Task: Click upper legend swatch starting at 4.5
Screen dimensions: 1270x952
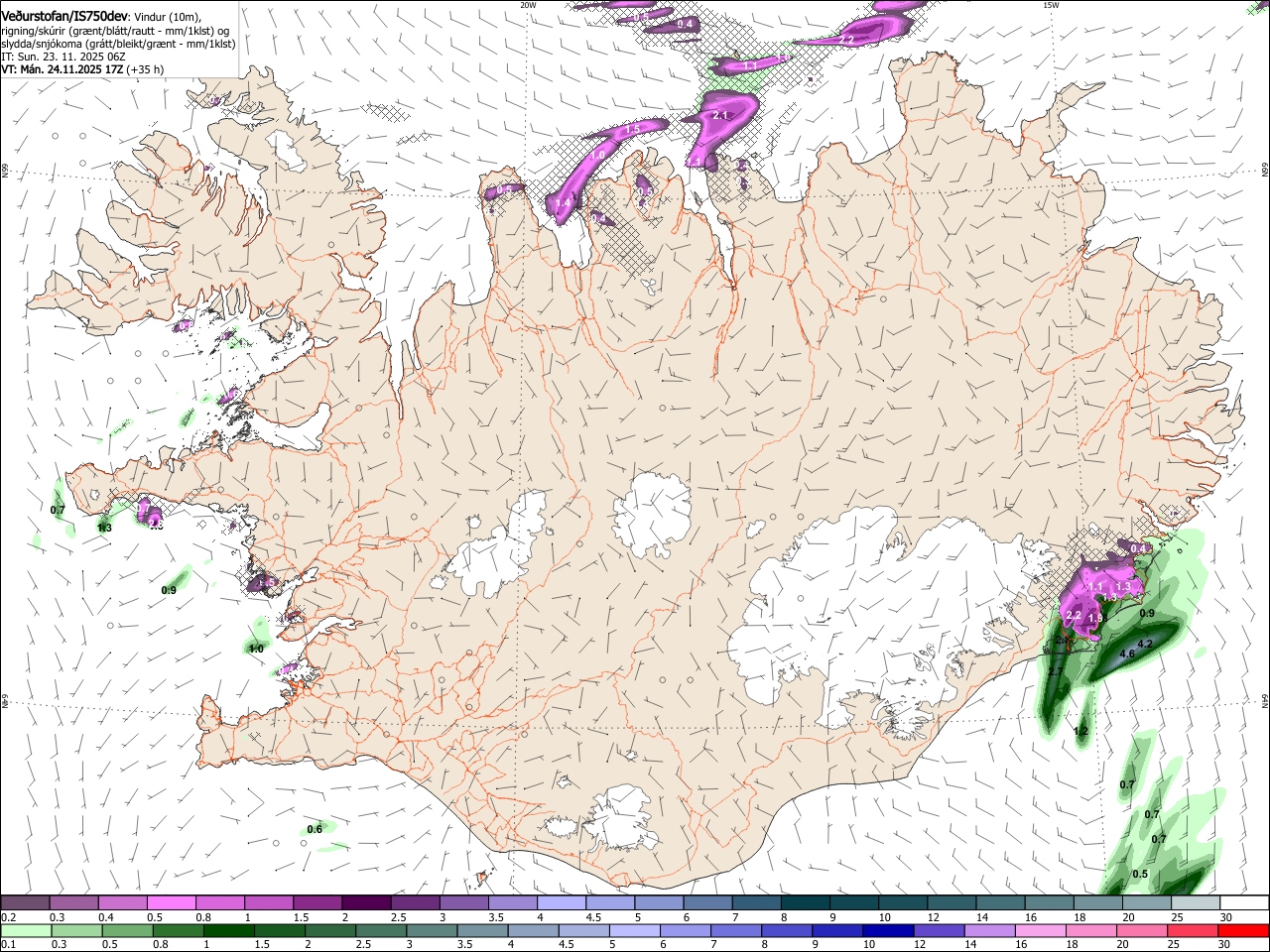Action: 609,902
